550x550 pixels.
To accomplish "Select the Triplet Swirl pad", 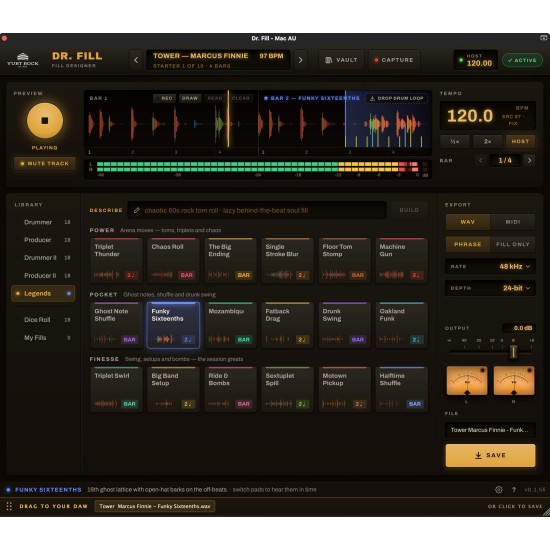I will point(116,389).
